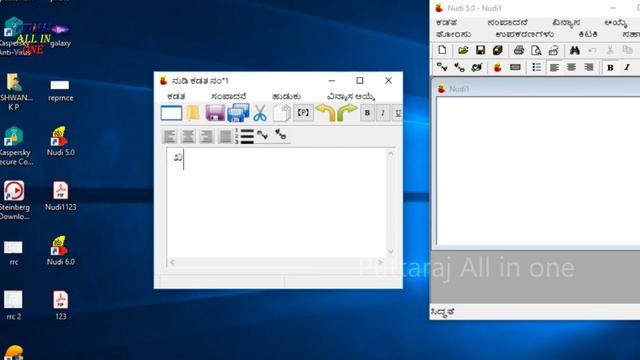The width and height of the screenshot is (640, 360).
Task: Click the binoculars find icon in Nudi 5.0
Action: tap(575, 50)
